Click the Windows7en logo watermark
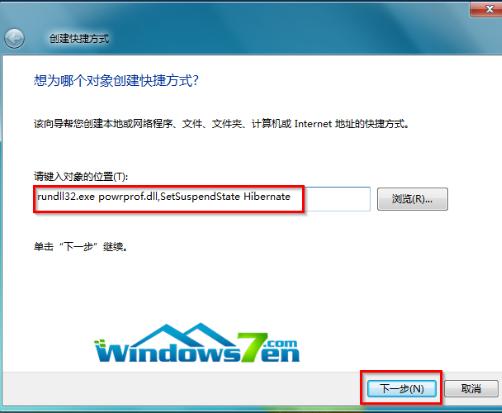The height and width of the screenshot is (413, 502). point(197,343)
